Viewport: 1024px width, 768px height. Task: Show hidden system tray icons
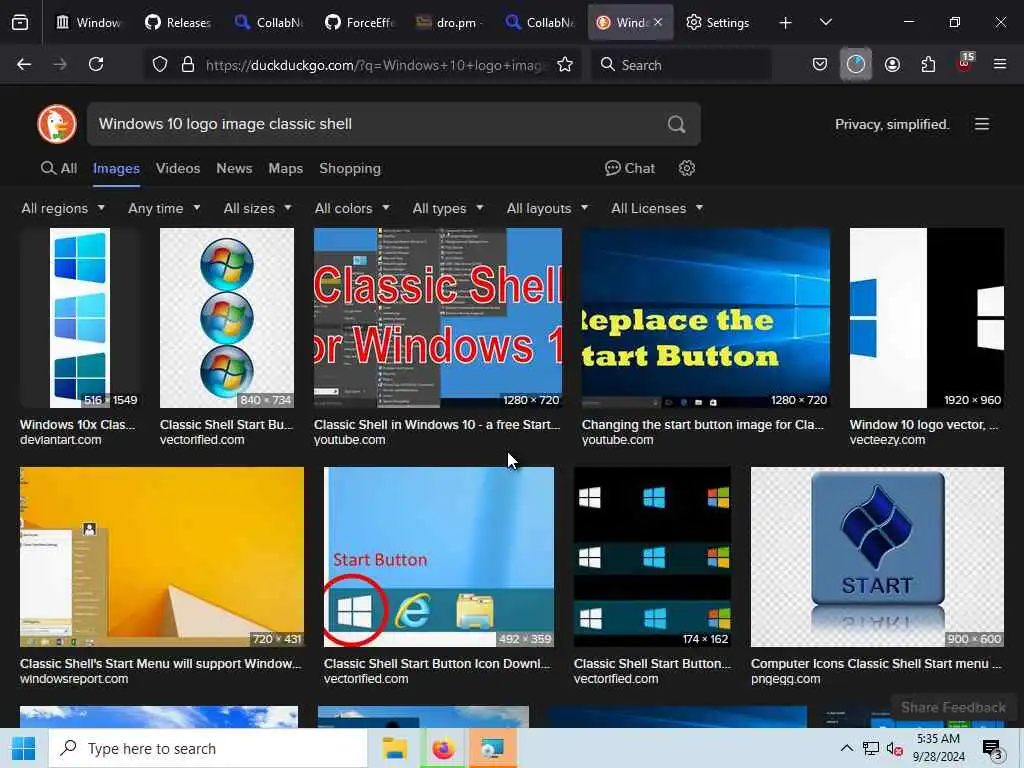pos(846,748)
